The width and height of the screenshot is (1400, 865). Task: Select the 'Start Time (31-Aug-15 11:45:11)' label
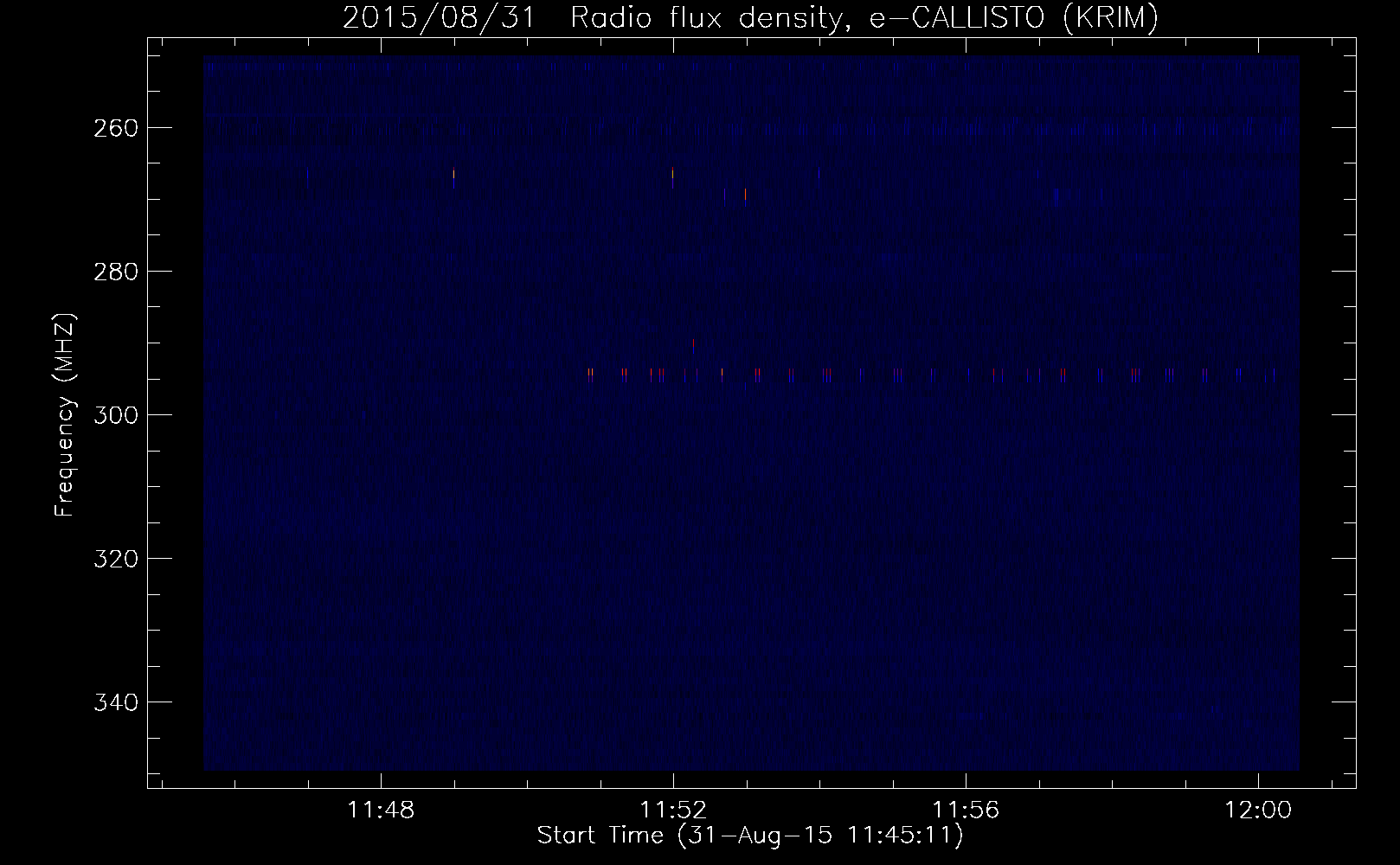pos(750,836)
